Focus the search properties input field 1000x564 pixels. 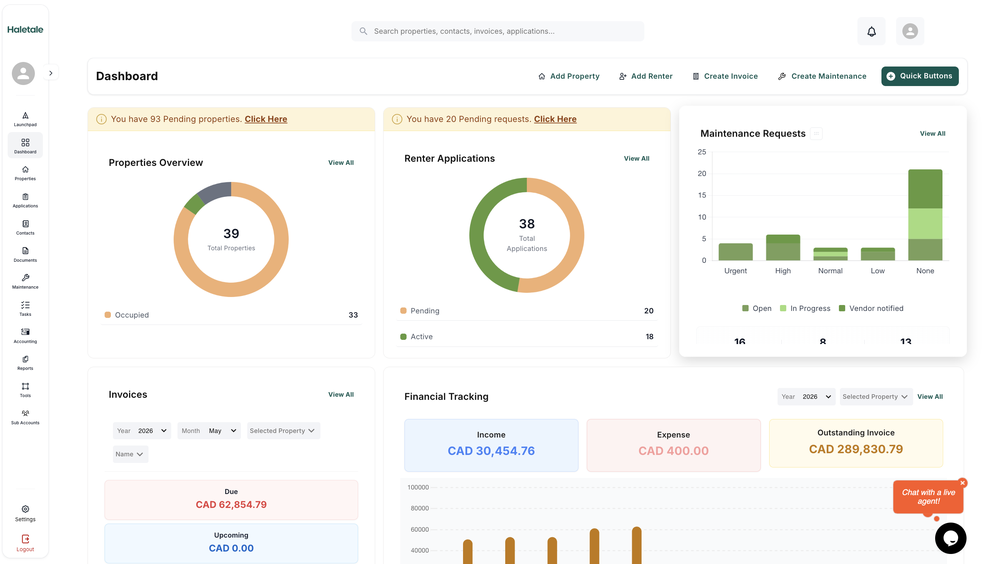[x=497, y=31]
